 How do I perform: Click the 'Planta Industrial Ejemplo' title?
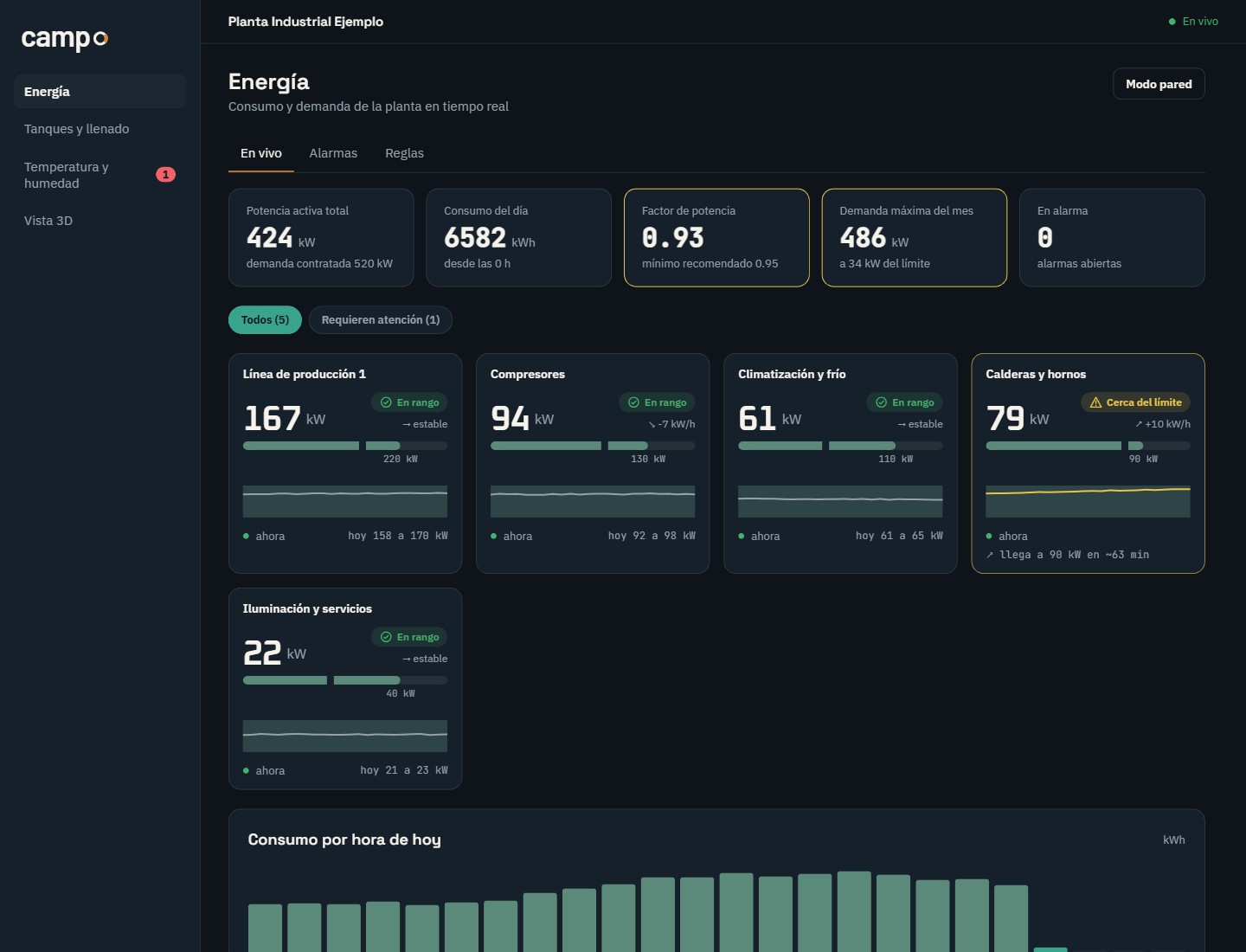(305, 22)
